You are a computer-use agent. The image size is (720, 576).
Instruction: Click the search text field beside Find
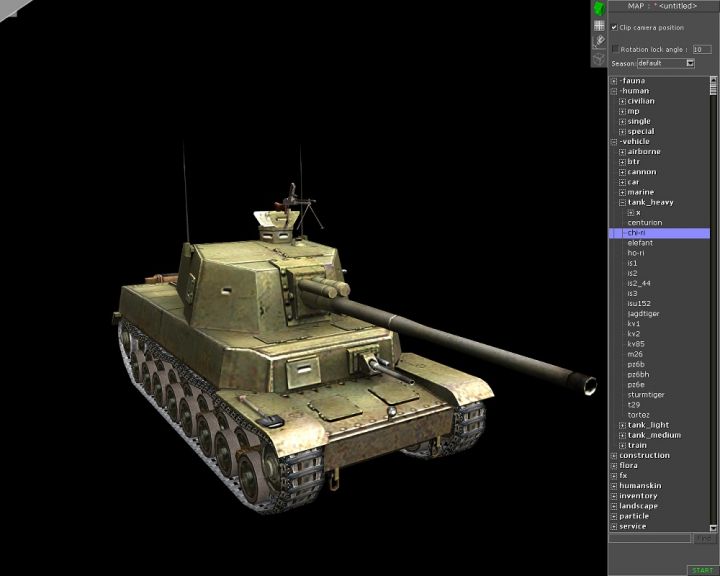point(650,539)
